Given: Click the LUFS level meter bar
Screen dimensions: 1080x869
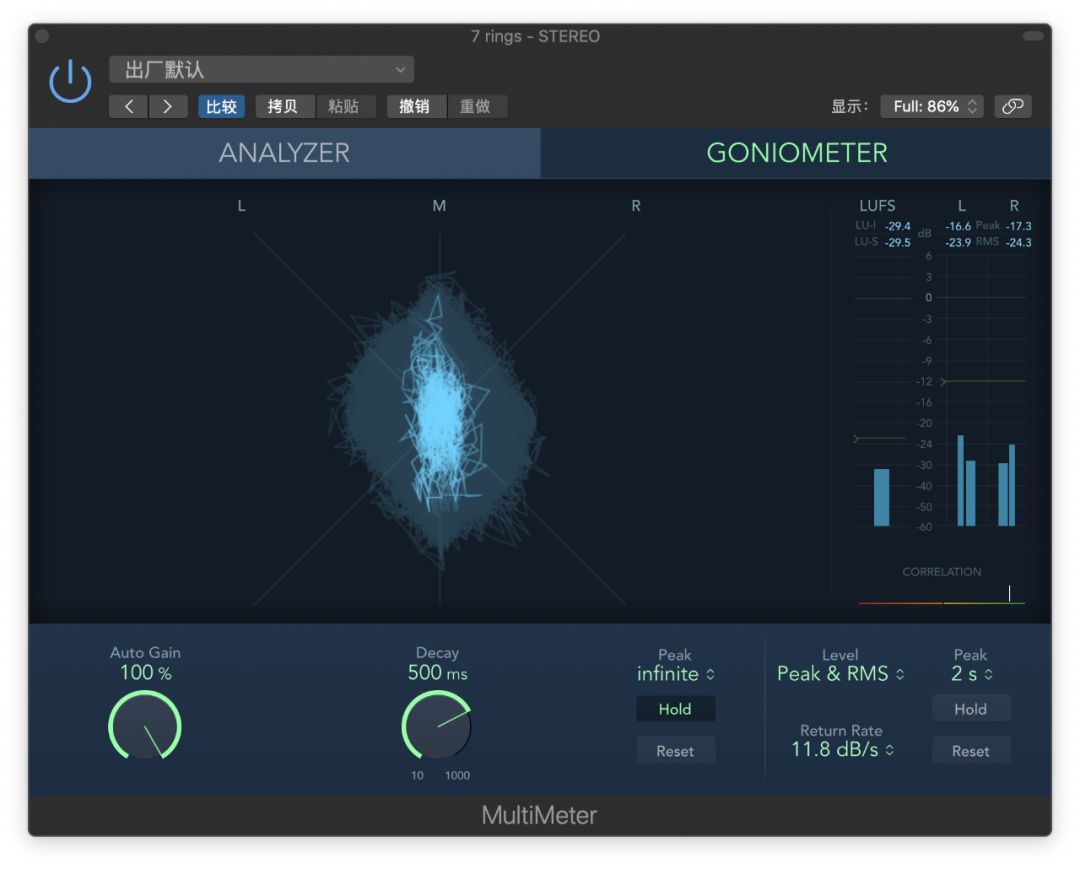Looking at the screenshot, I should (x=881, y=497).
